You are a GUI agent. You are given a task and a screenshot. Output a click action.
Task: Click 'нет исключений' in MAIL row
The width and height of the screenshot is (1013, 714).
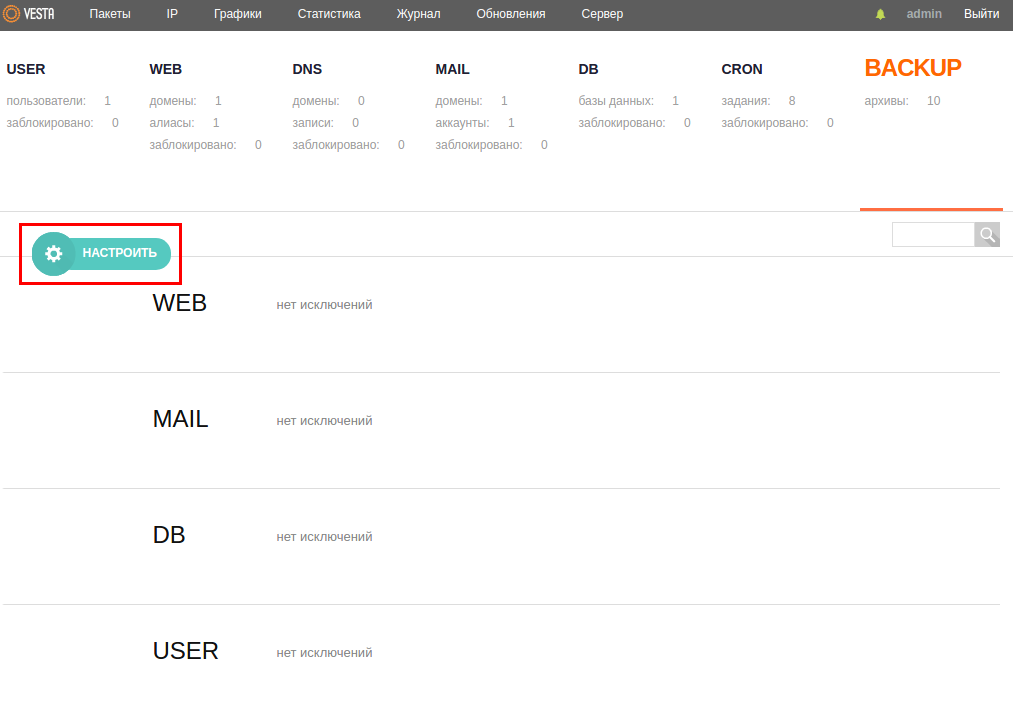324,421
